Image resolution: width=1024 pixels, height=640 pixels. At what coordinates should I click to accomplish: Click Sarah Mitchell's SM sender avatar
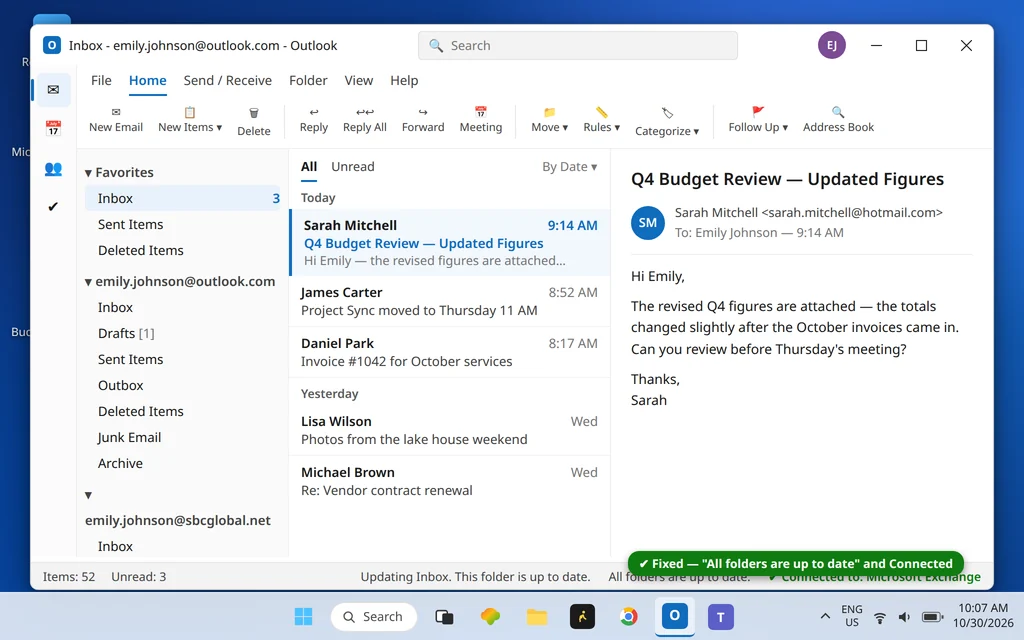click(x=647, y=223)
